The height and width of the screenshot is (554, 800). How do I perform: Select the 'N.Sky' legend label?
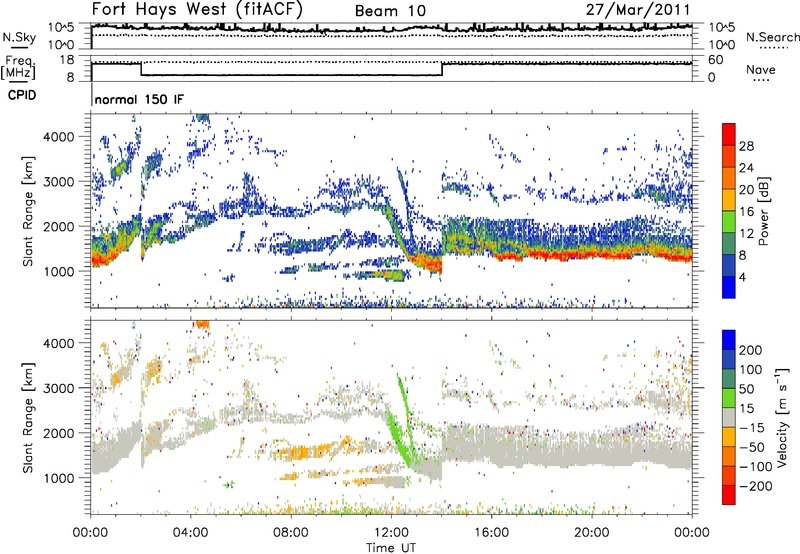pos(19,37)
